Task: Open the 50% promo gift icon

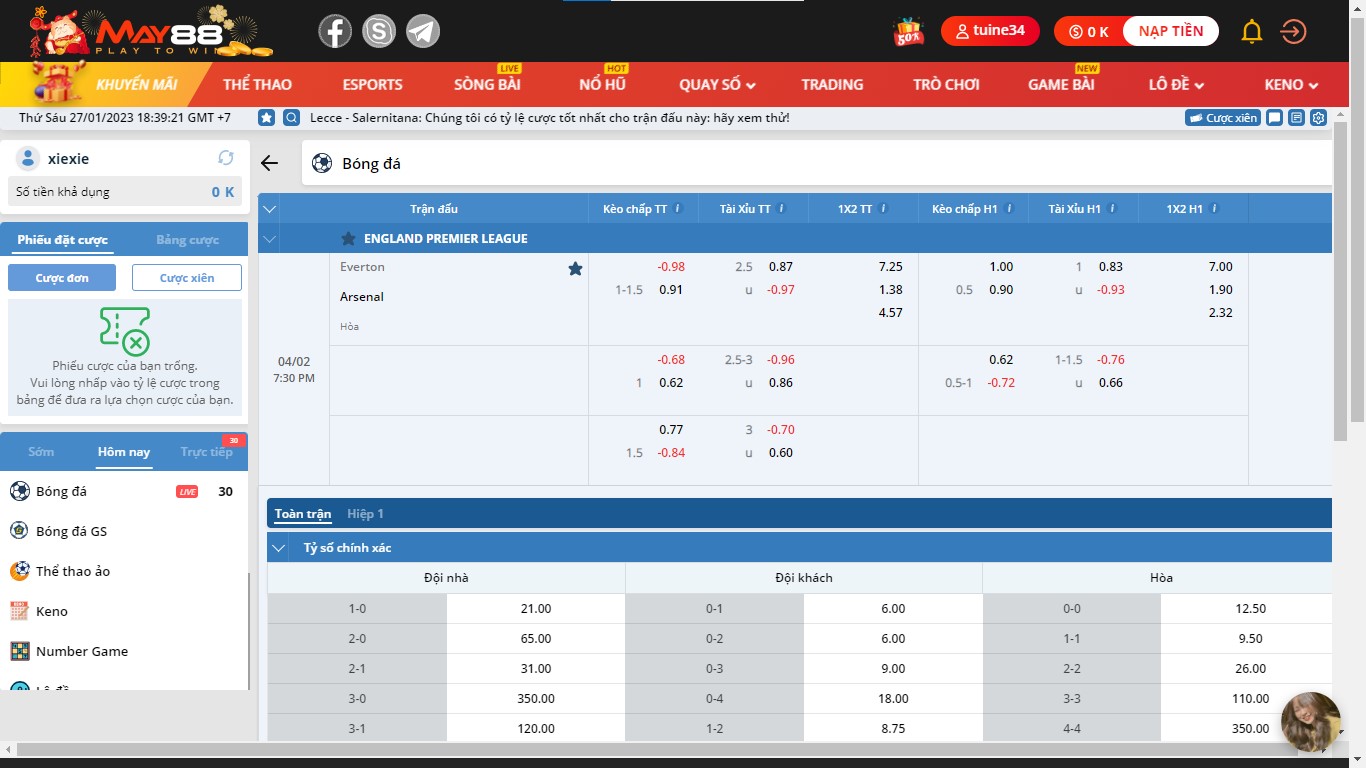Action: (908, 32)
